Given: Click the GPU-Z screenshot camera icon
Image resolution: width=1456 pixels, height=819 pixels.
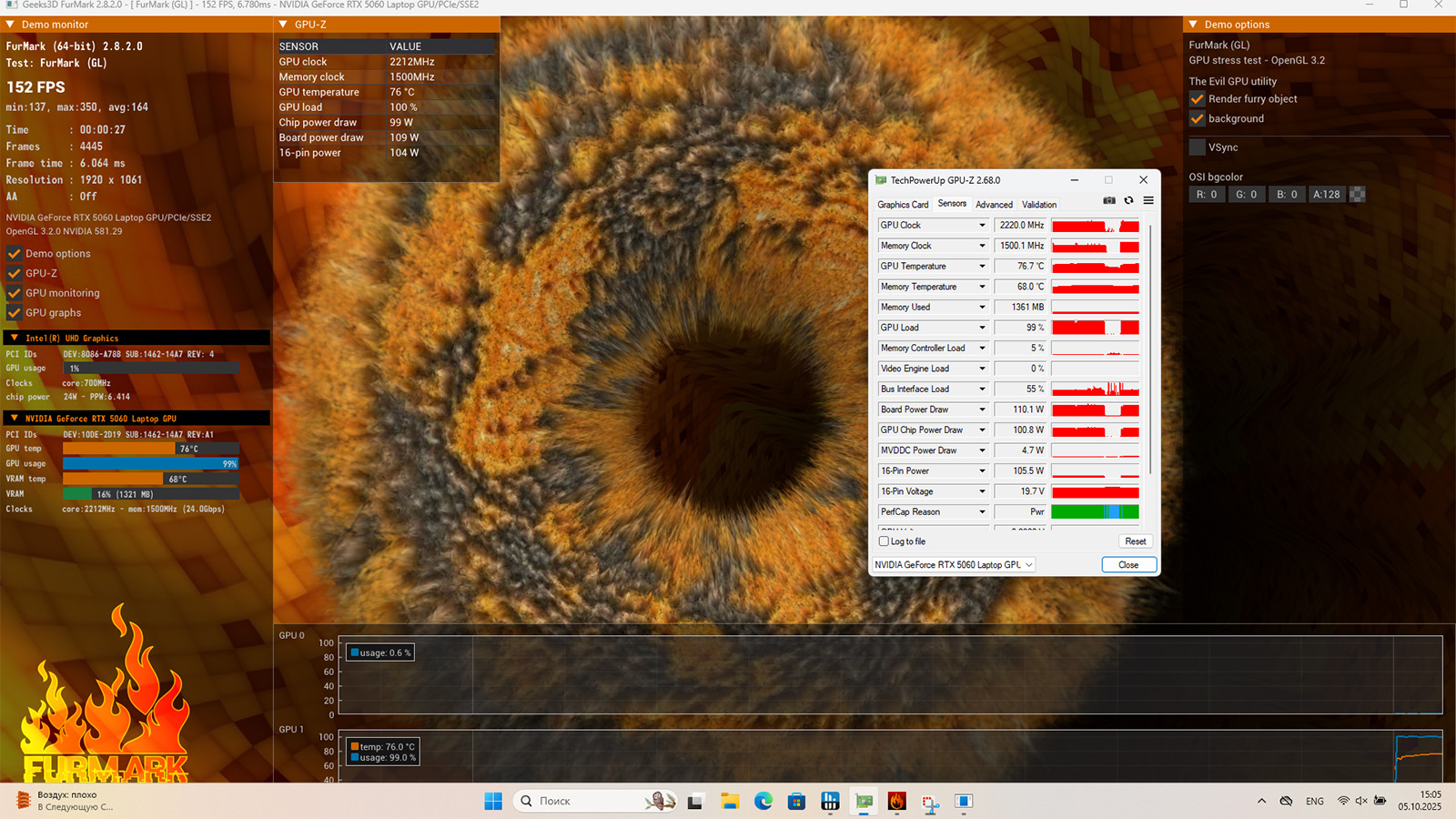Looking at the screenshot, I should click(1108, 200).
